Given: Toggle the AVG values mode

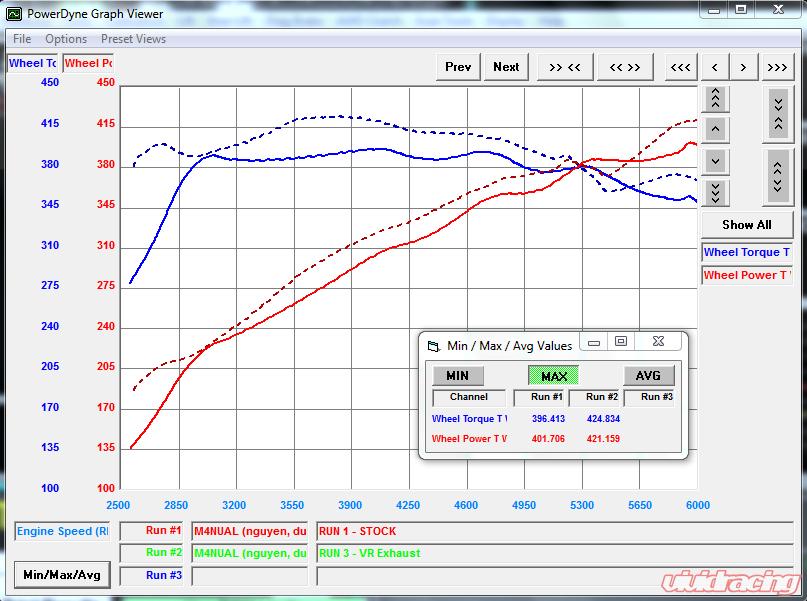Looking at the screenshot, I should [x=648, y=376].
